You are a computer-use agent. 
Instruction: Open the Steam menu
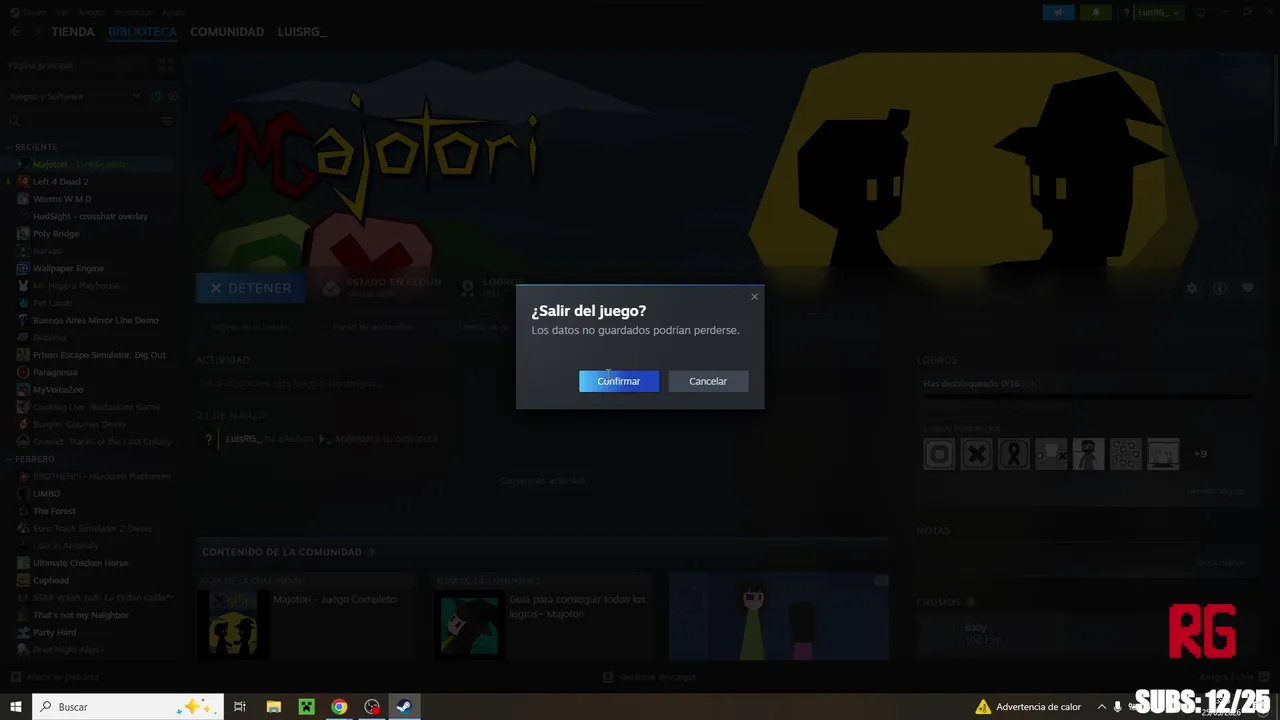[x=34, y=12]
